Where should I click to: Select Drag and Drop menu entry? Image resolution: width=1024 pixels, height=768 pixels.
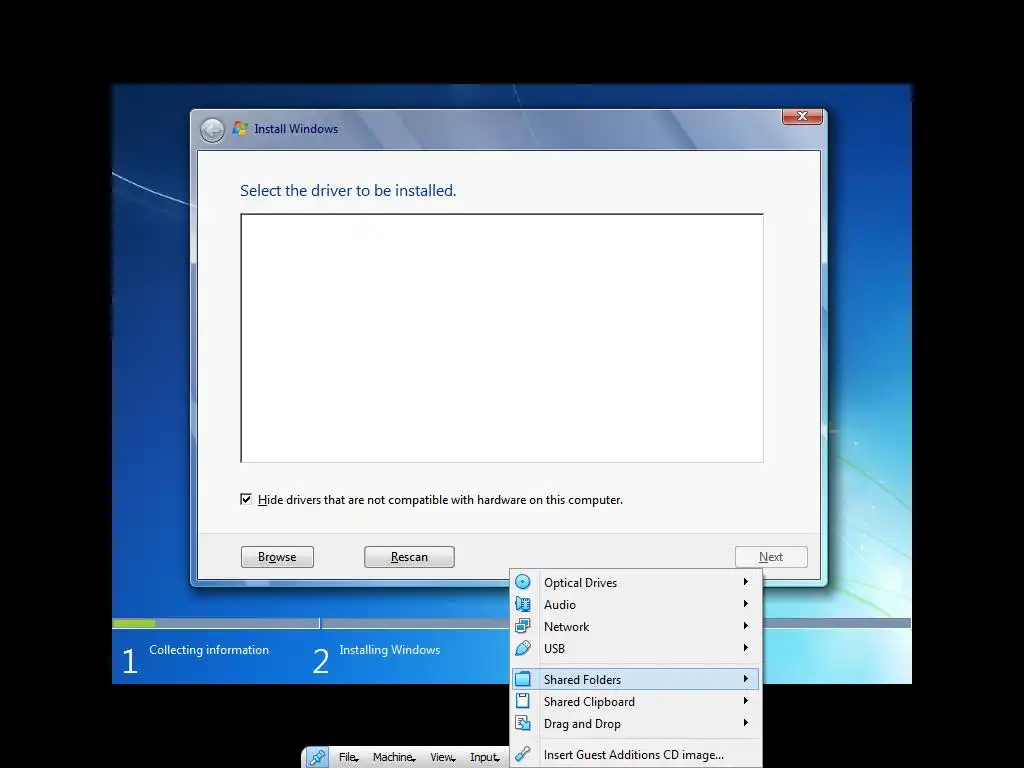(x=635, y=724)
